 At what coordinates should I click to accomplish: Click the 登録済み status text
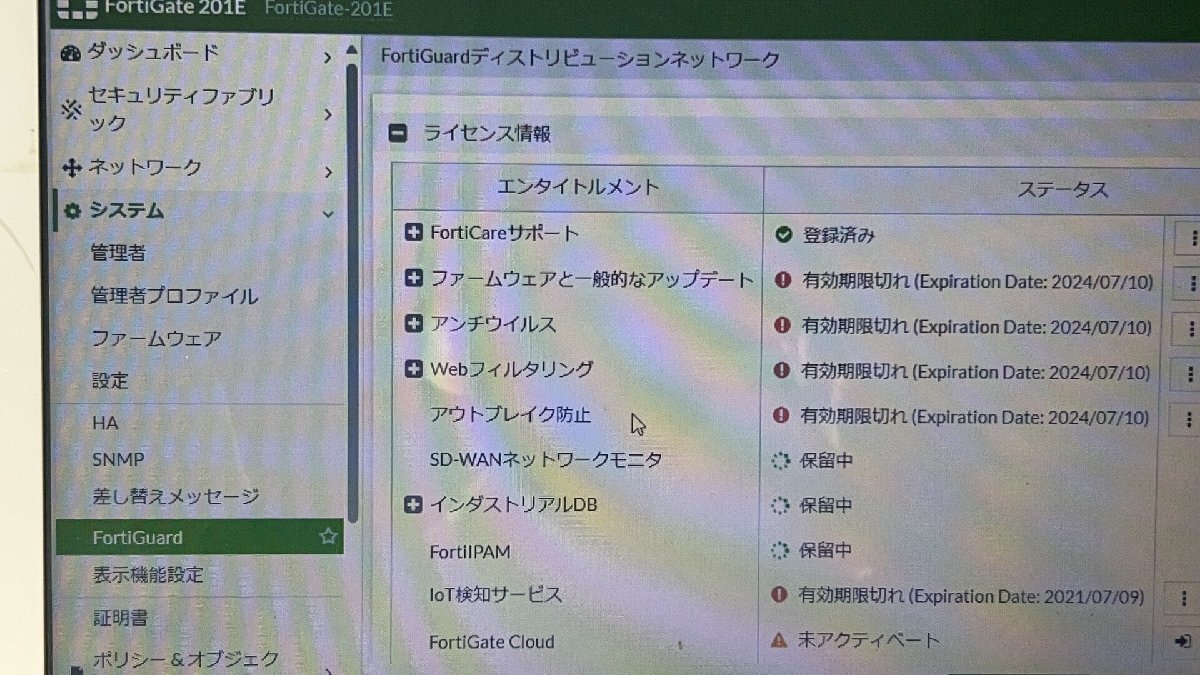coord(839,235)
